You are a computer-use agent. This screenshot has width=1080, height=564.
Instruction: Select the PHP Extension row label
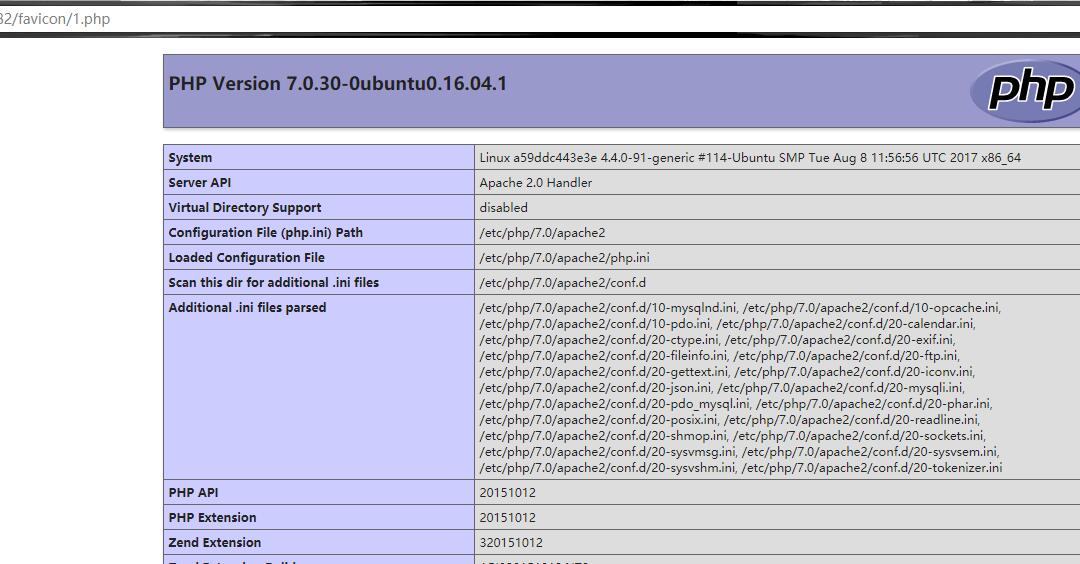coord(212,518)
